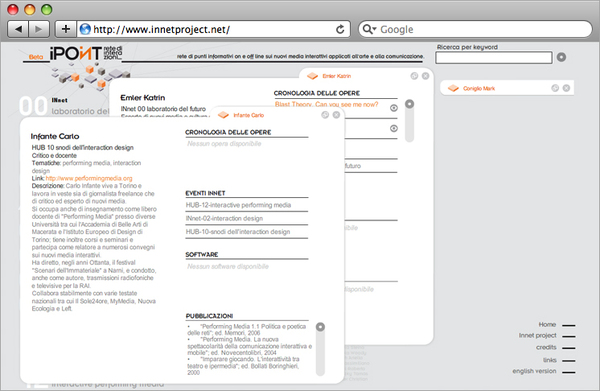Click orange cube icon on Infante Carlo card
This screenshot has height=391, width=600.
pyautogui.click(x=223, y=115)
